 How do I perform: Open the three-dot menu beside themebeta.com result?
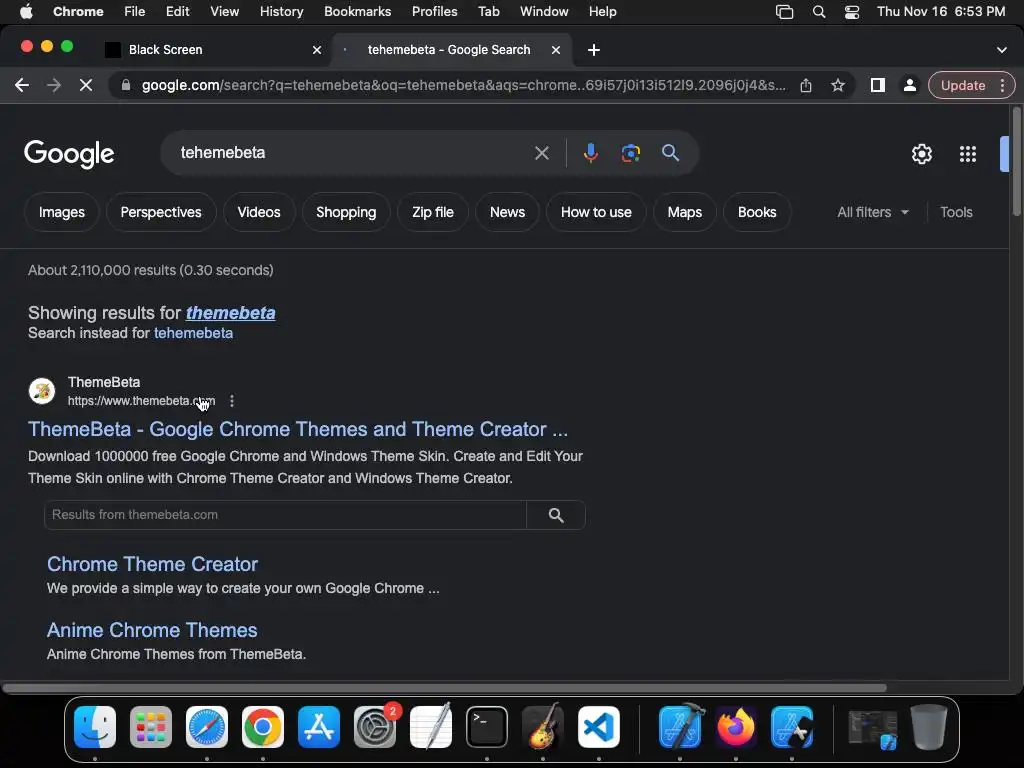tap(232, 401)
